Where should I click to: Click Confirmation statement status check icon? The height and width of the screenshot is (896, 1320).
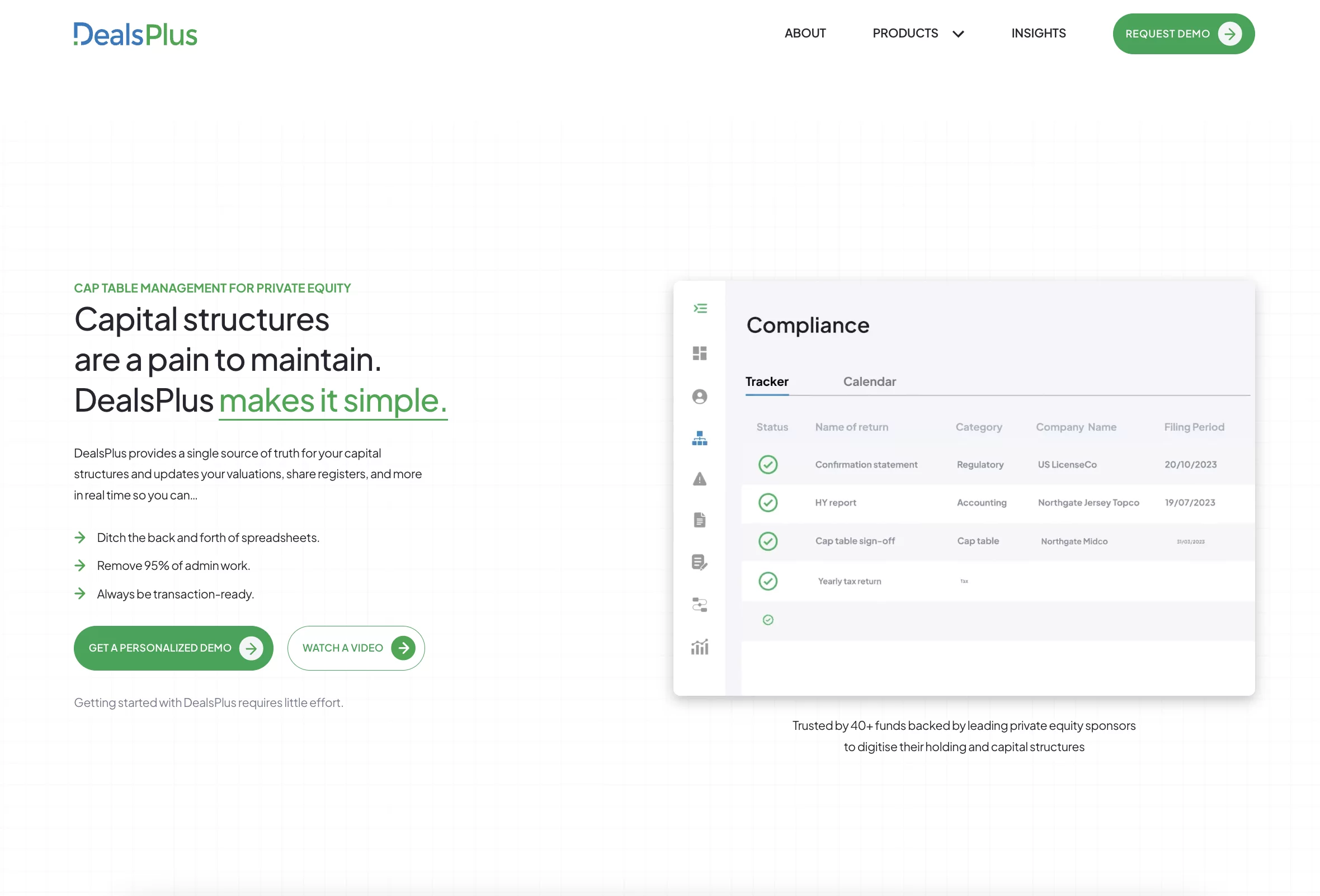click(x=768, y=464)
